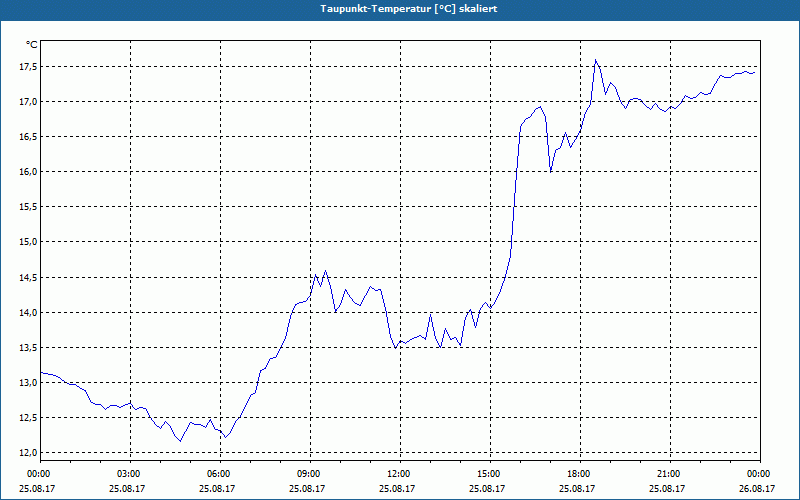The height and width of the screenshot is (500, 800).
Task: Click the 15:00 time axis label
Action: 490,474
